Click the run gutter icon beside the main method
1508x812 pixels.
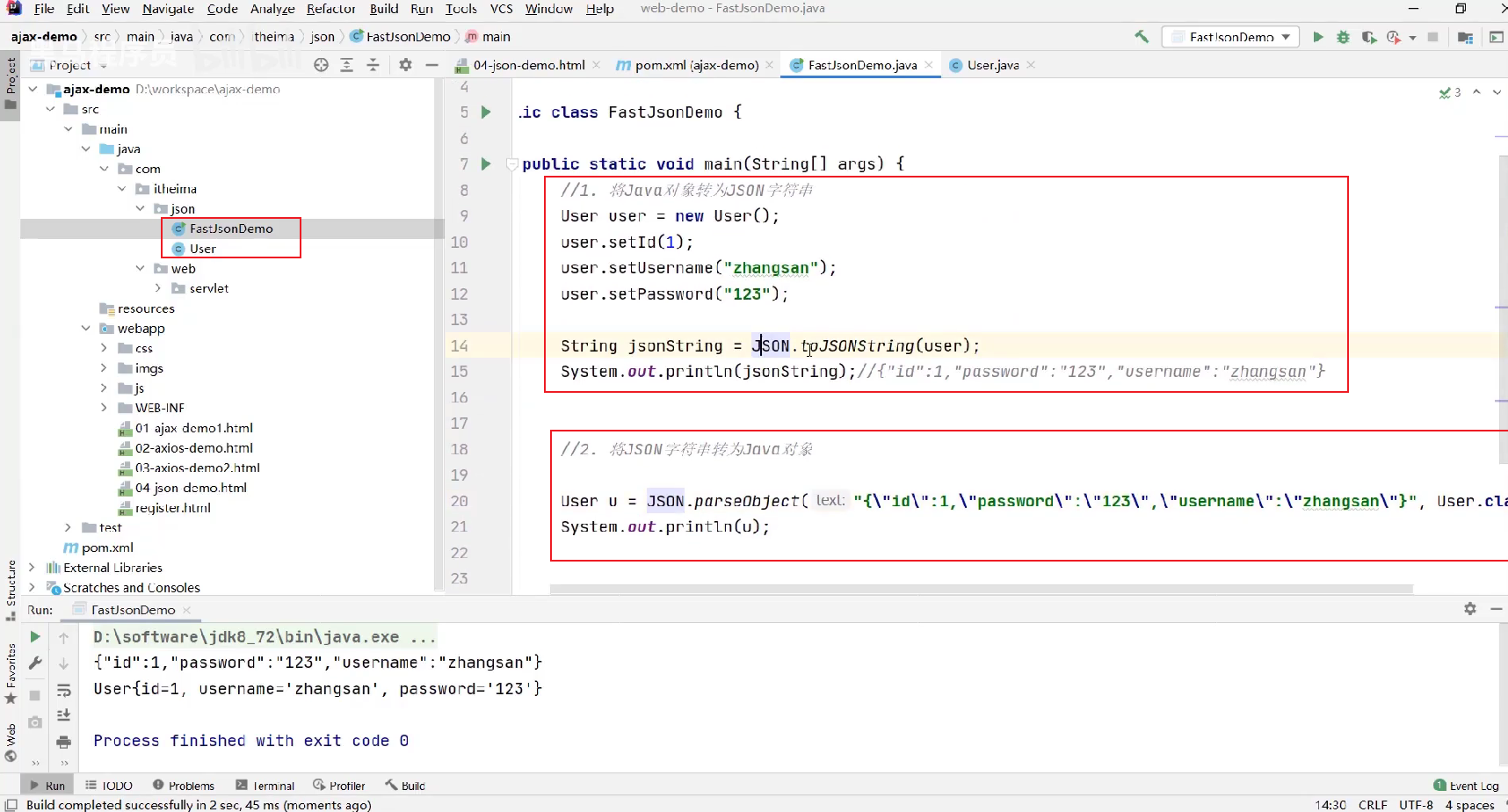pos(486,163)
